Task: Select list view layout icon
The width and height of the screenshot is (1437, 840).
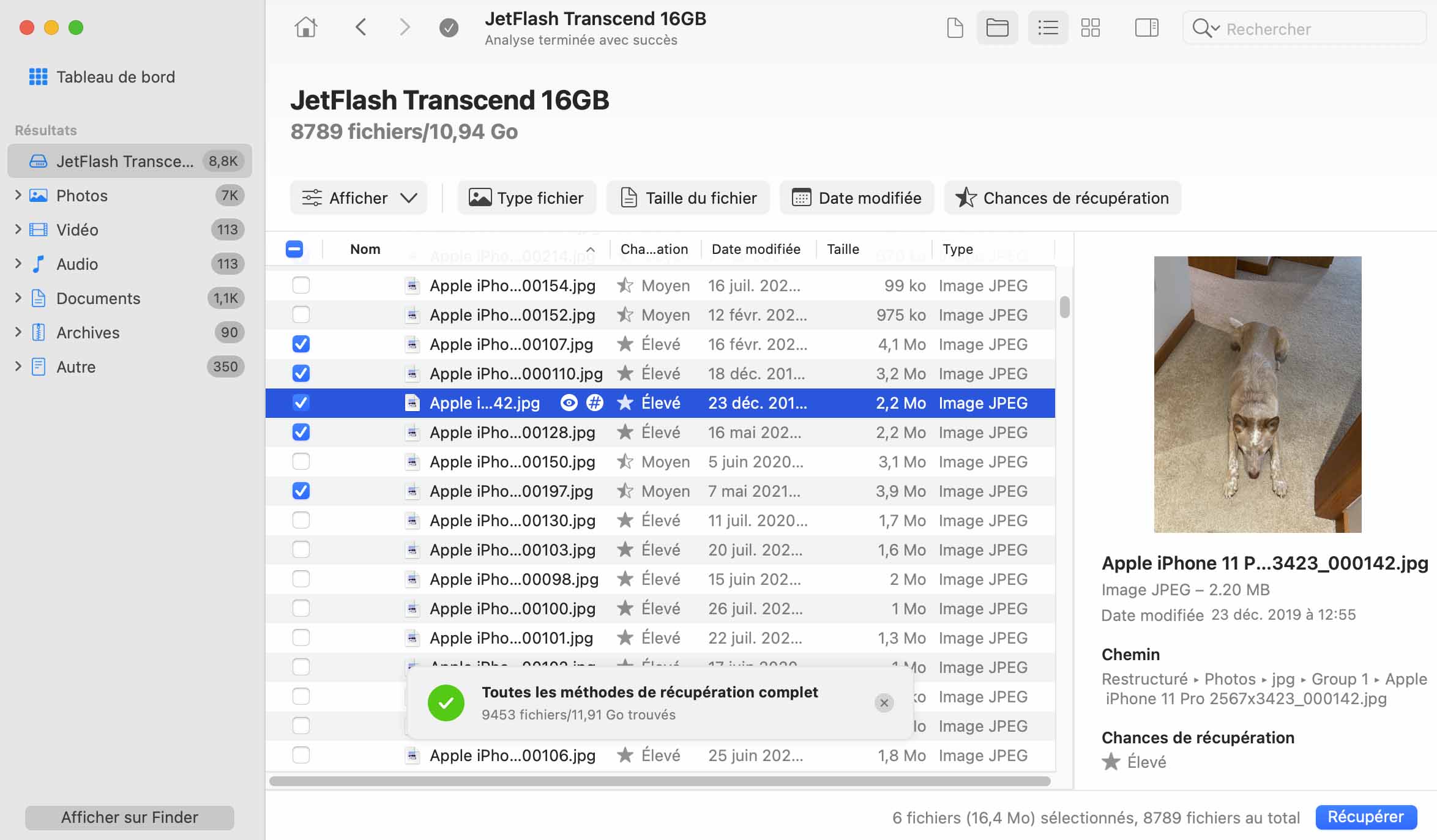Action: pyautogui.click(x=1048, y=28)
